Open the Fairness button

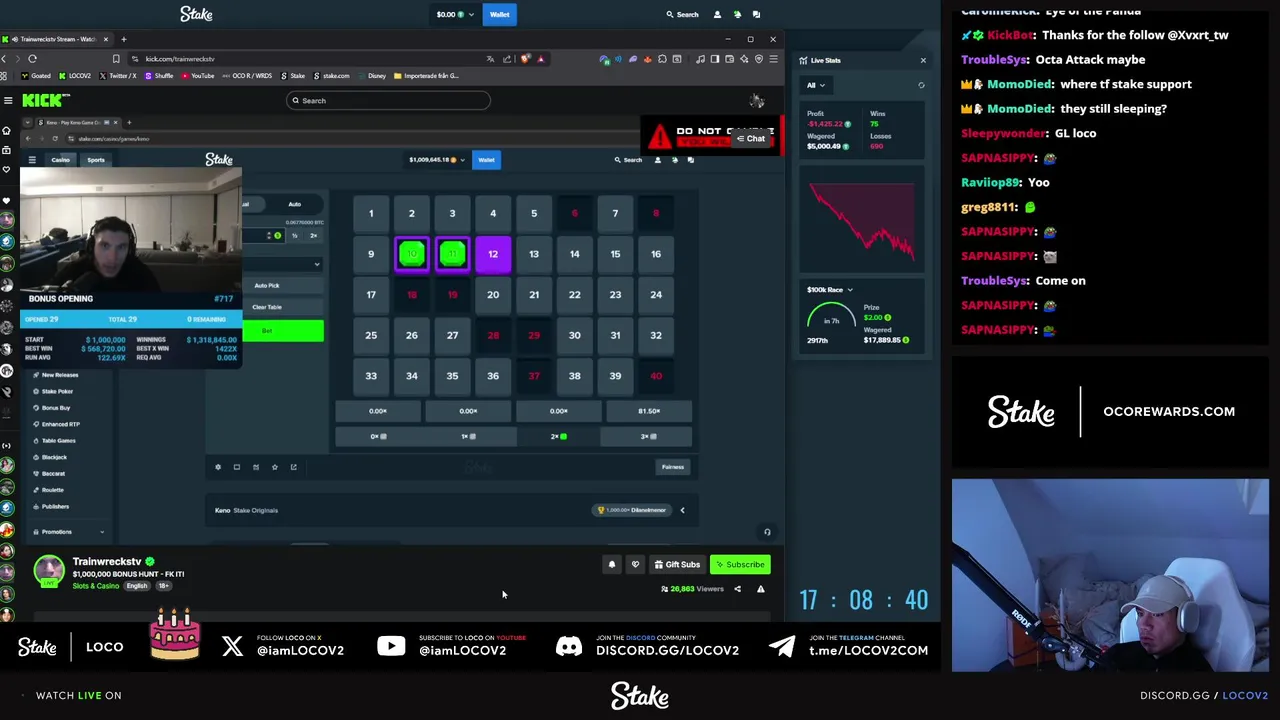pyautogui.click(x=672, y=467)
